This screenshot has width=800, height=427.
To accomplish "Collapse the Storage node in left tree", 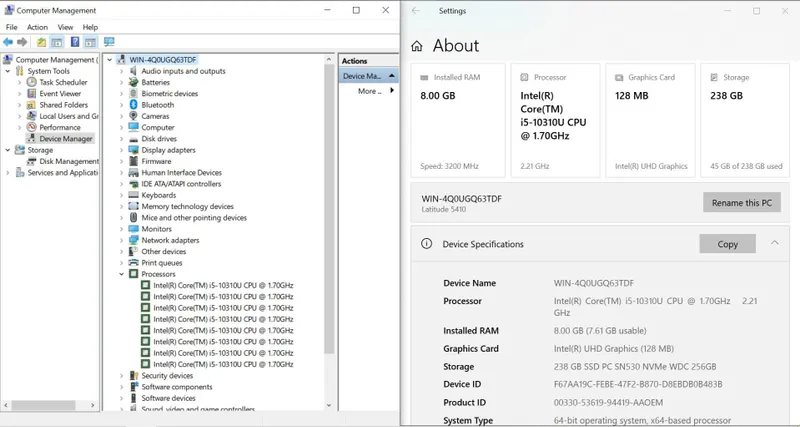I will click(x=8, y=150).
